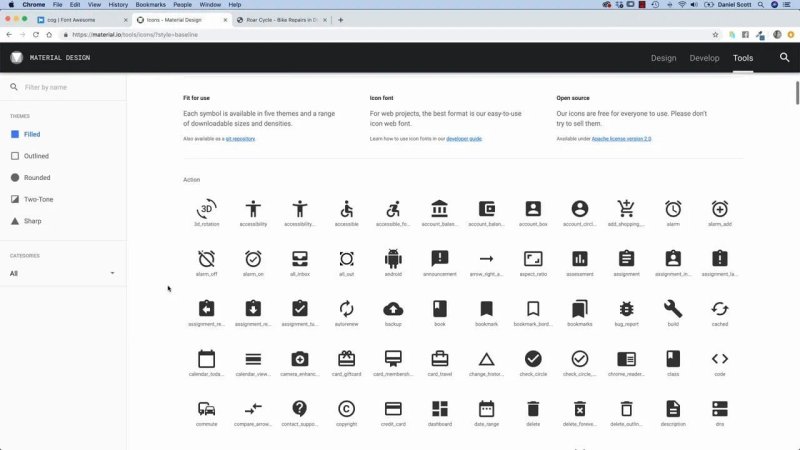
Task: Select the alarm clock icon
Action: point(673,209)
